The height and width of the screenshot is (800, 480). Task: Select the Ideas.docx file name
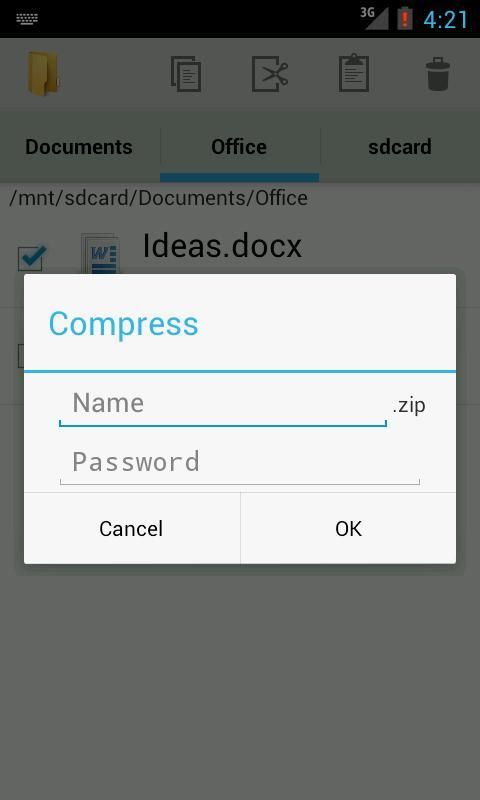pos(222,246)
